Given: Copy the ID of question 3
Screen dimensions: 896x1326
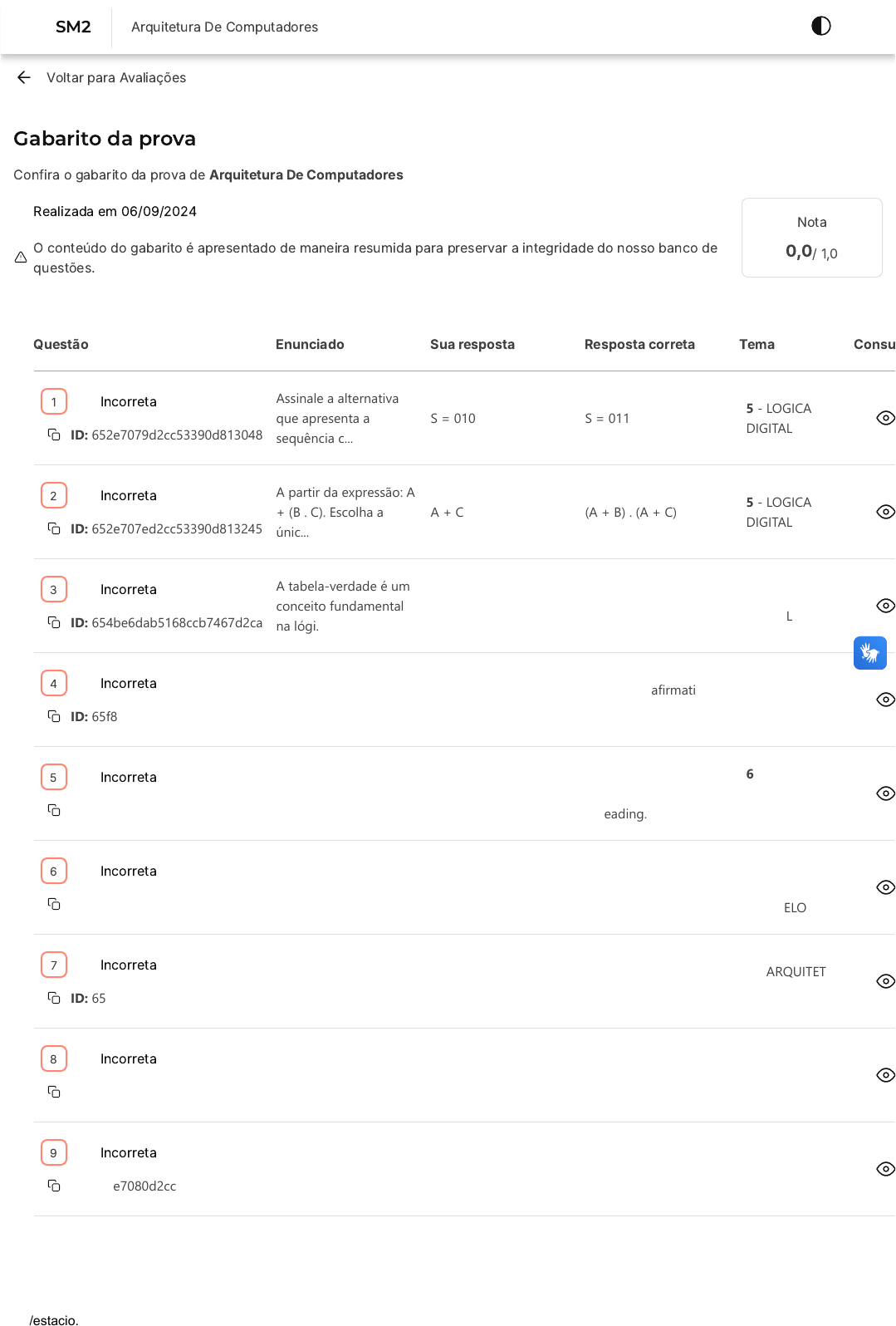Looking at the screenshot, I should tap(54, 622).
